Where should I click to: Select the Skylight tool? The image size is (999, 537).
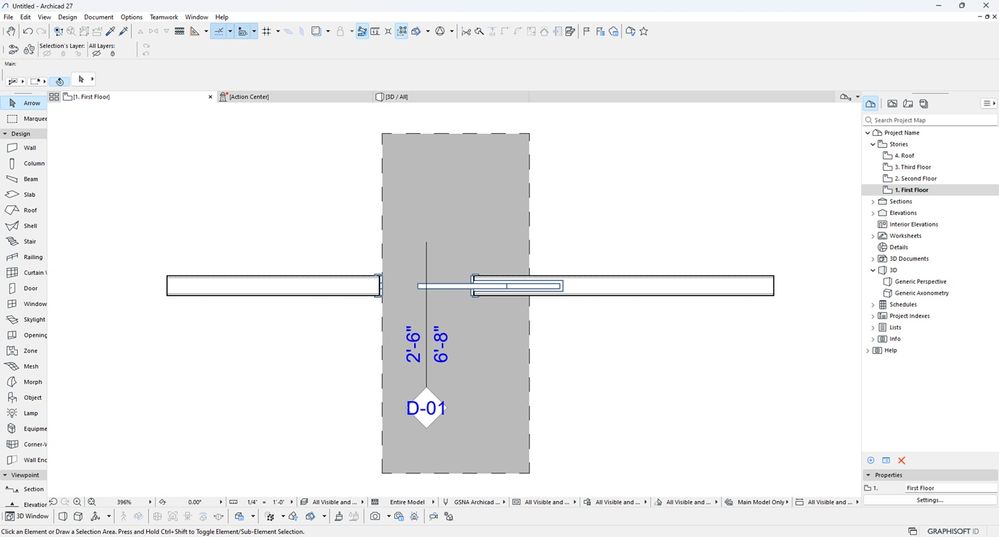click(x=24, y=319)
